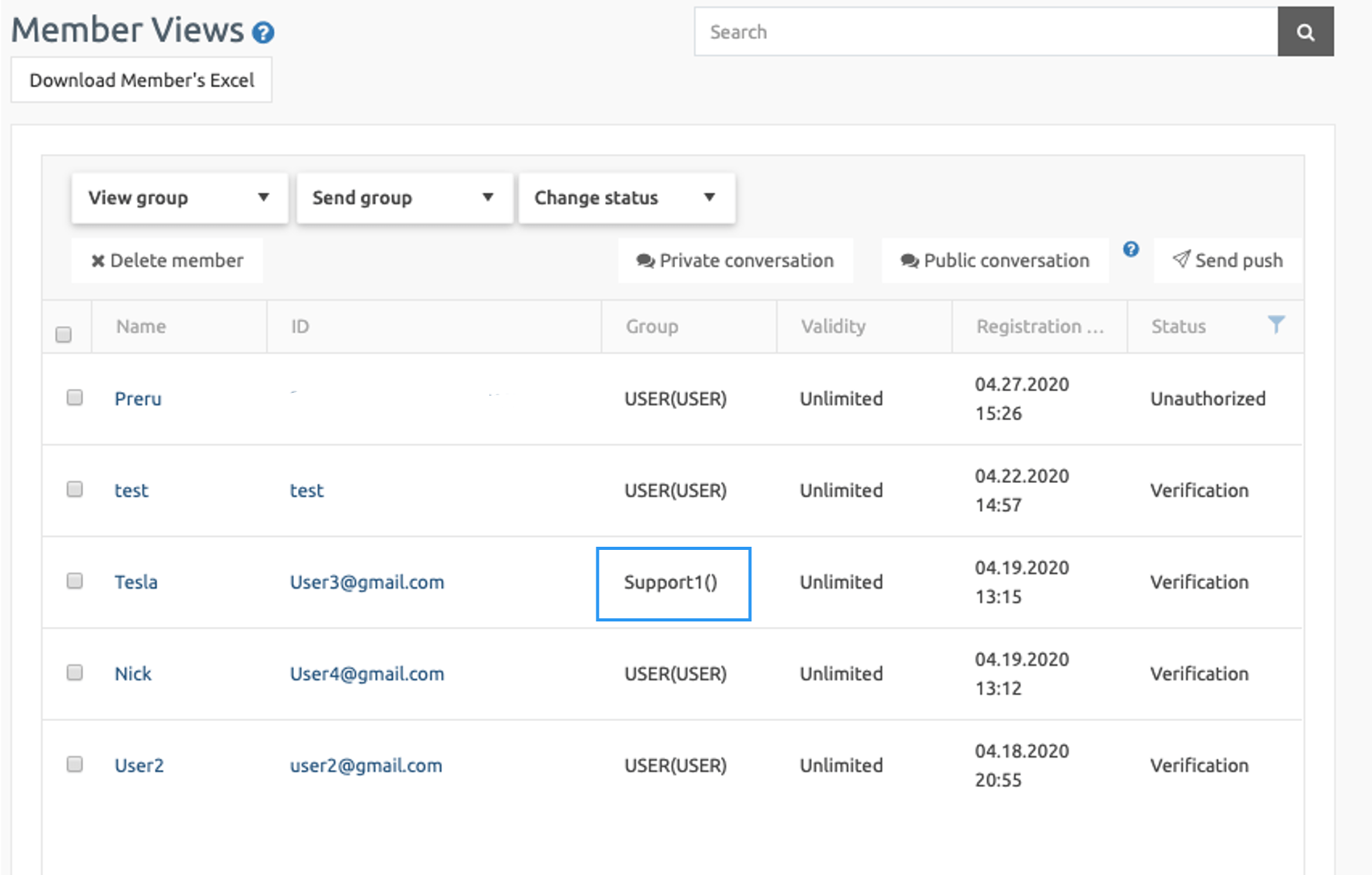
Task: Expand the Send group dropdown
Action: (x=404, y=198)
